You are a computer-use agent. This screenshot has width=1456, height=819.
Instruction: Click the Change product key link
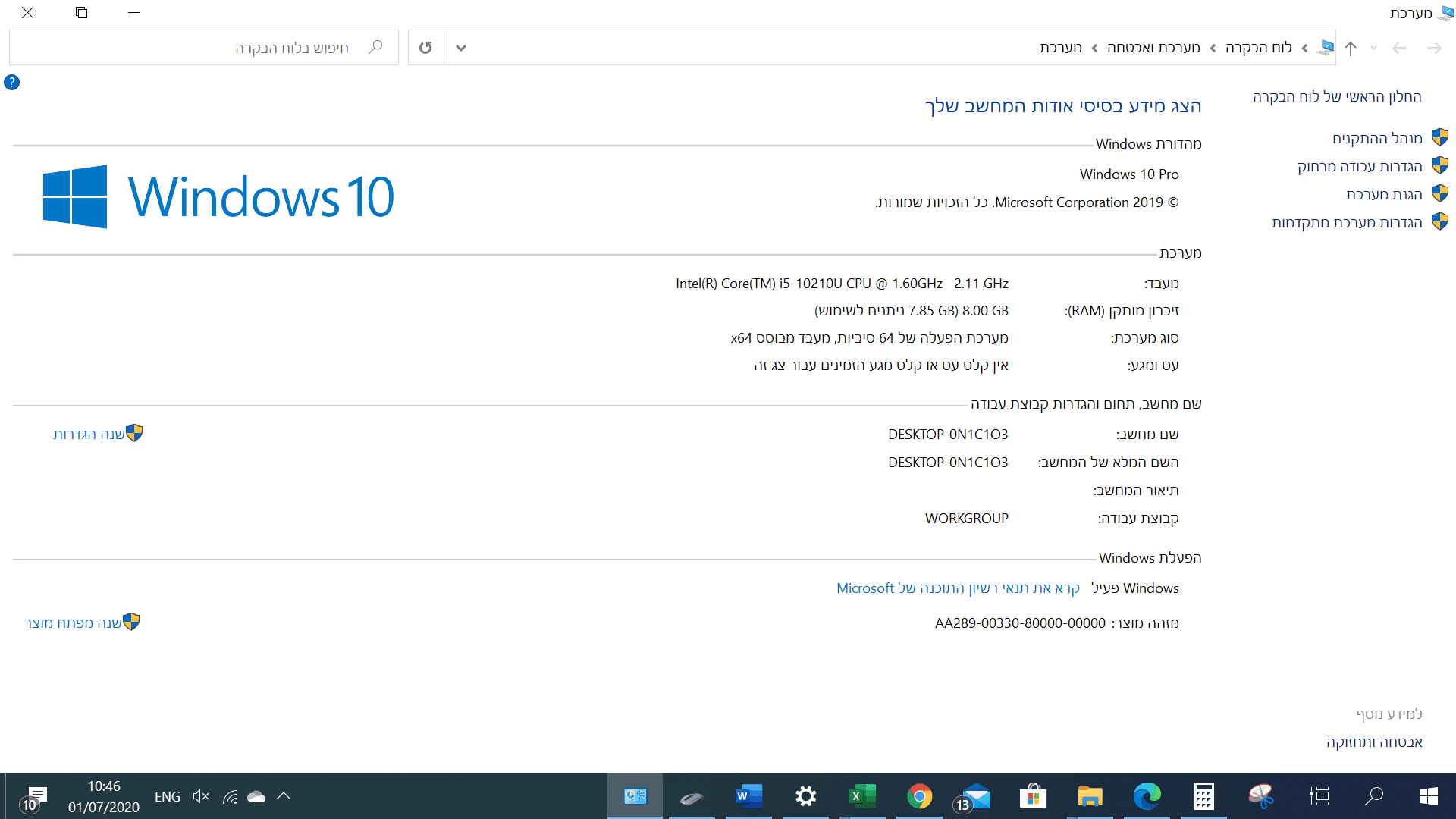tap(73, 623)
